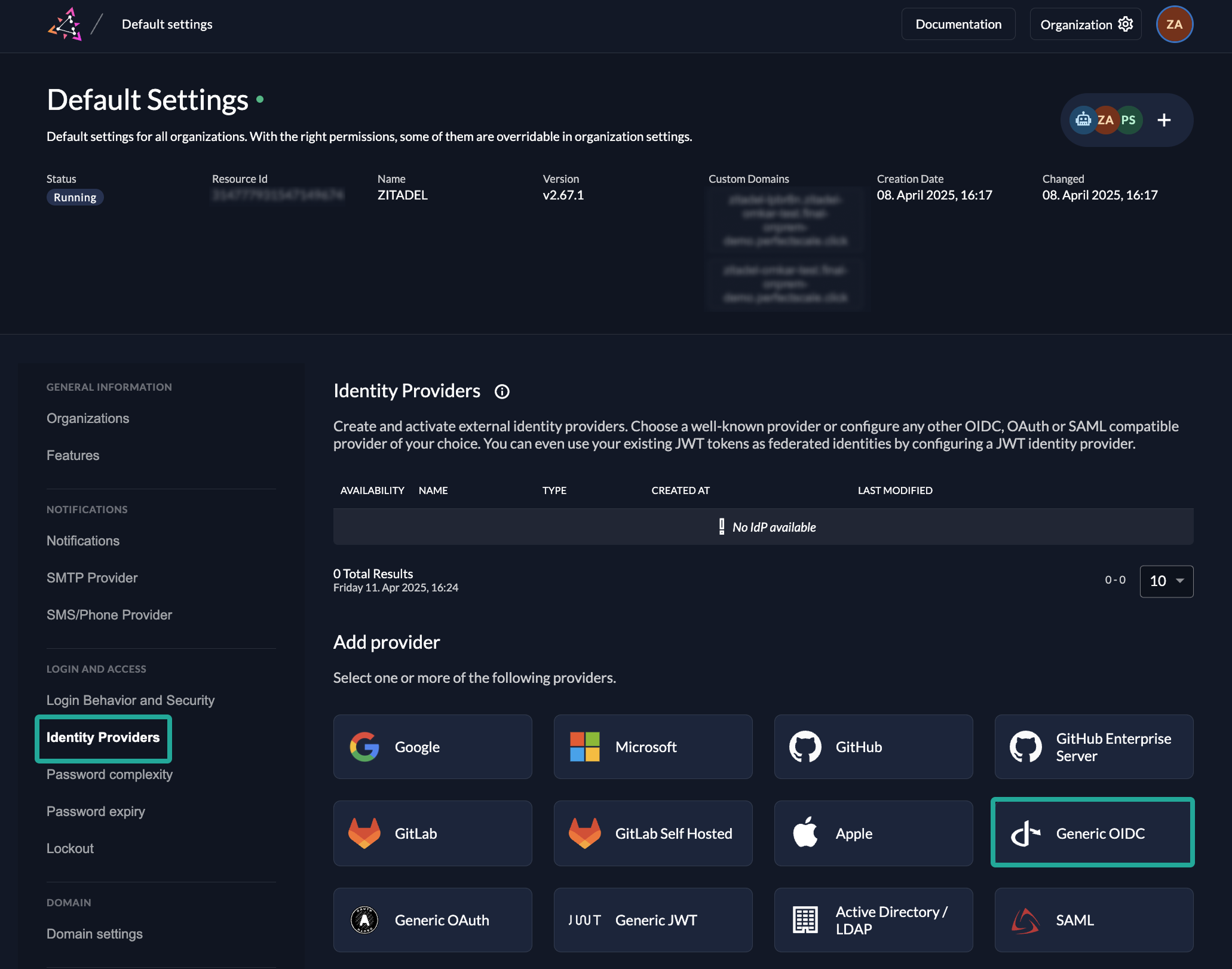Click the exclamation icon beside No IdP available

[x=722, y=526]
